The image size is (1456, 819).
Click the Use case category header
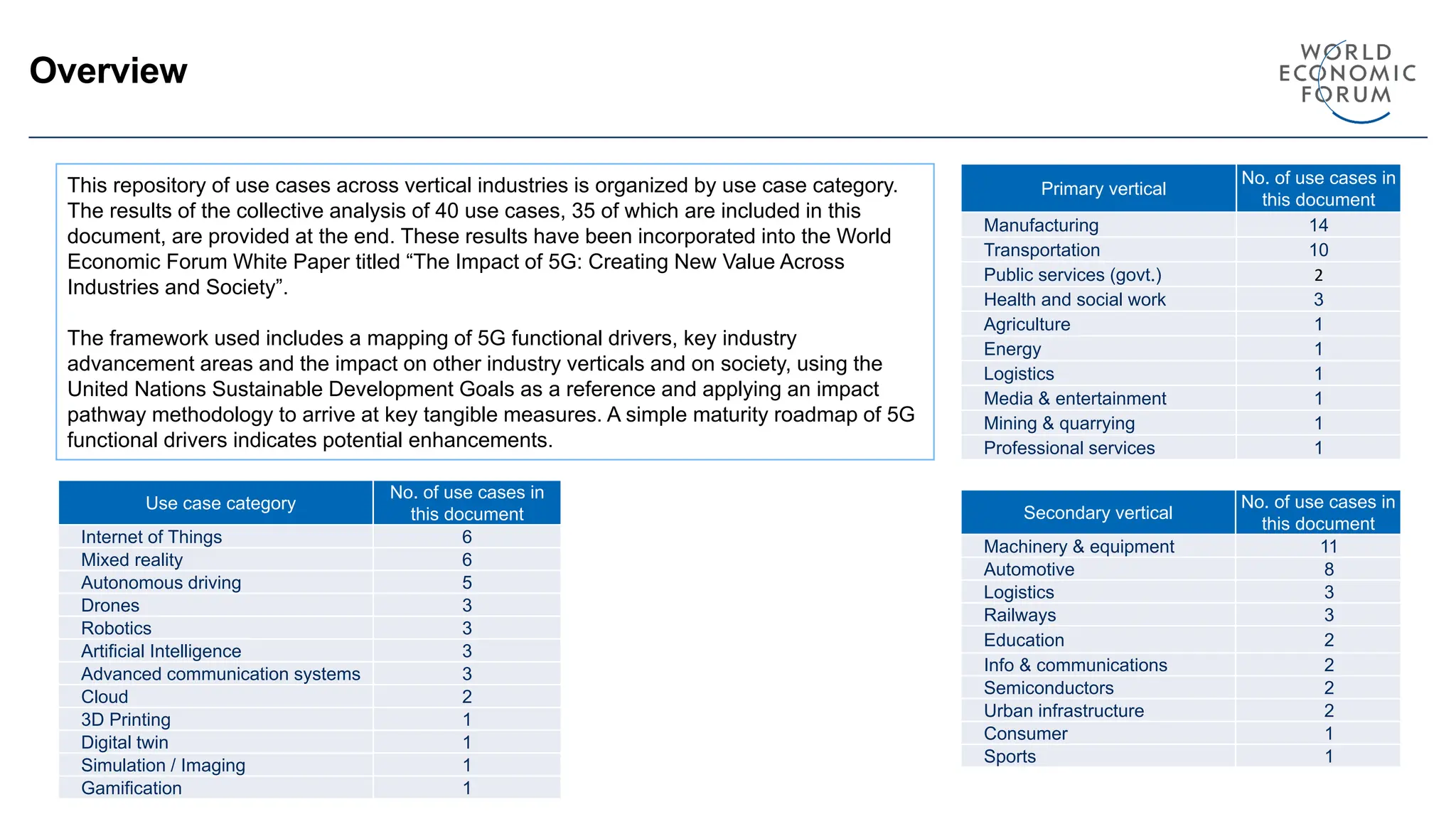coord(220,503)
